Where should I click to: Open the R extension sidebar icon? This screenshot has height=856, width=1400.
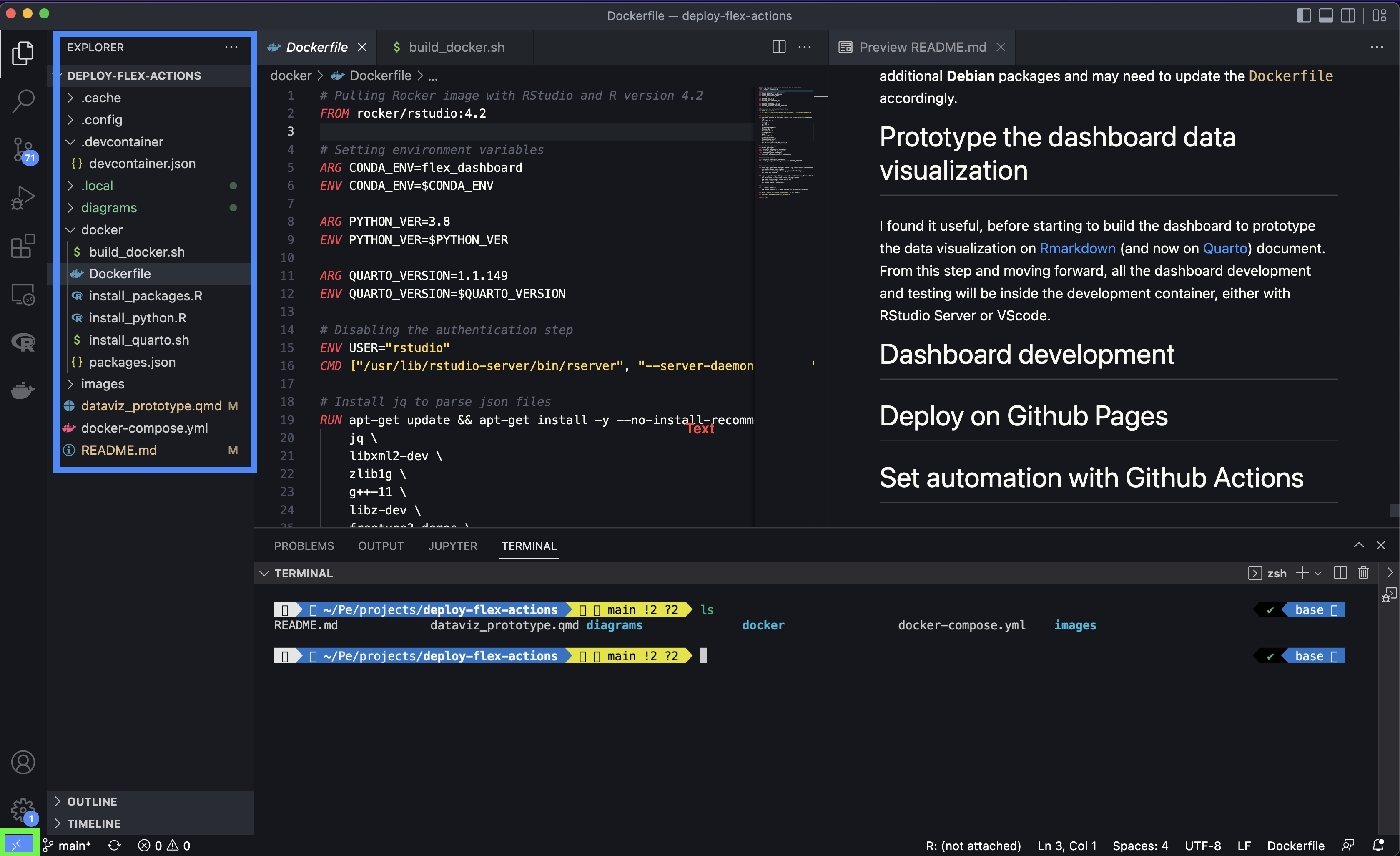click(x=23, y=342)
